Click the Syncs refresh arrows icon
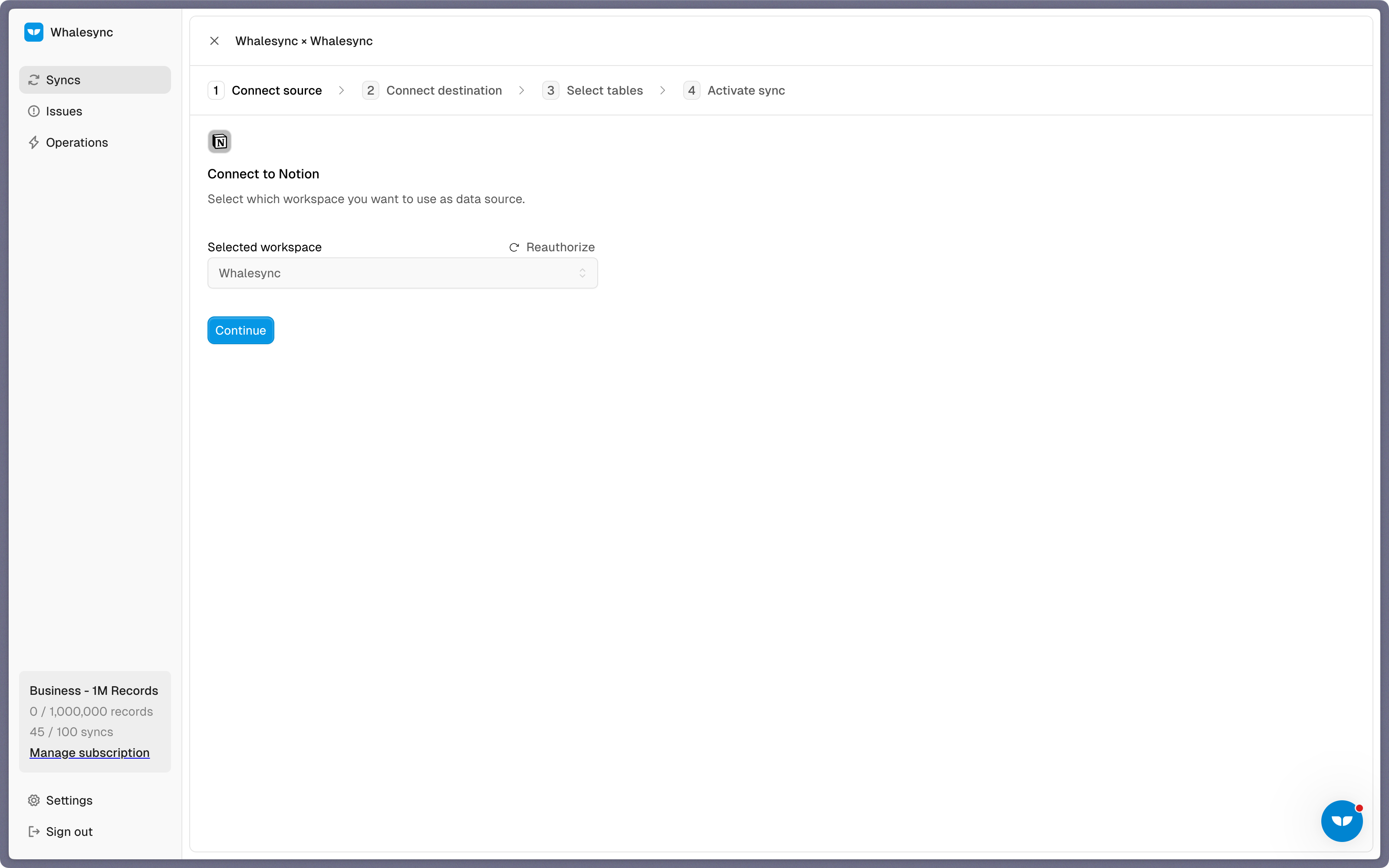The height and width of the screenshot is (868, 1389). pyautogui.click(x=34, y=80)
